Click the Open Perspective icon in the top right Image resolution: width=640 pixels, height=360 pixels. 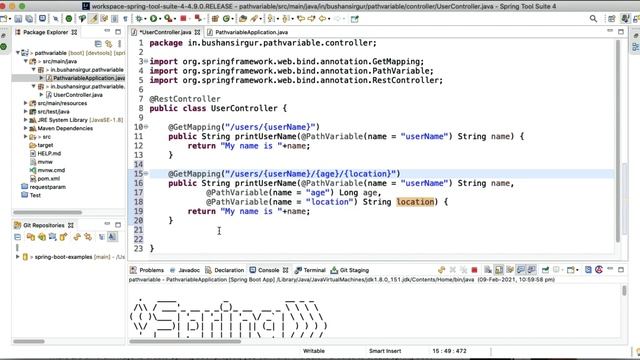[611, 19]
